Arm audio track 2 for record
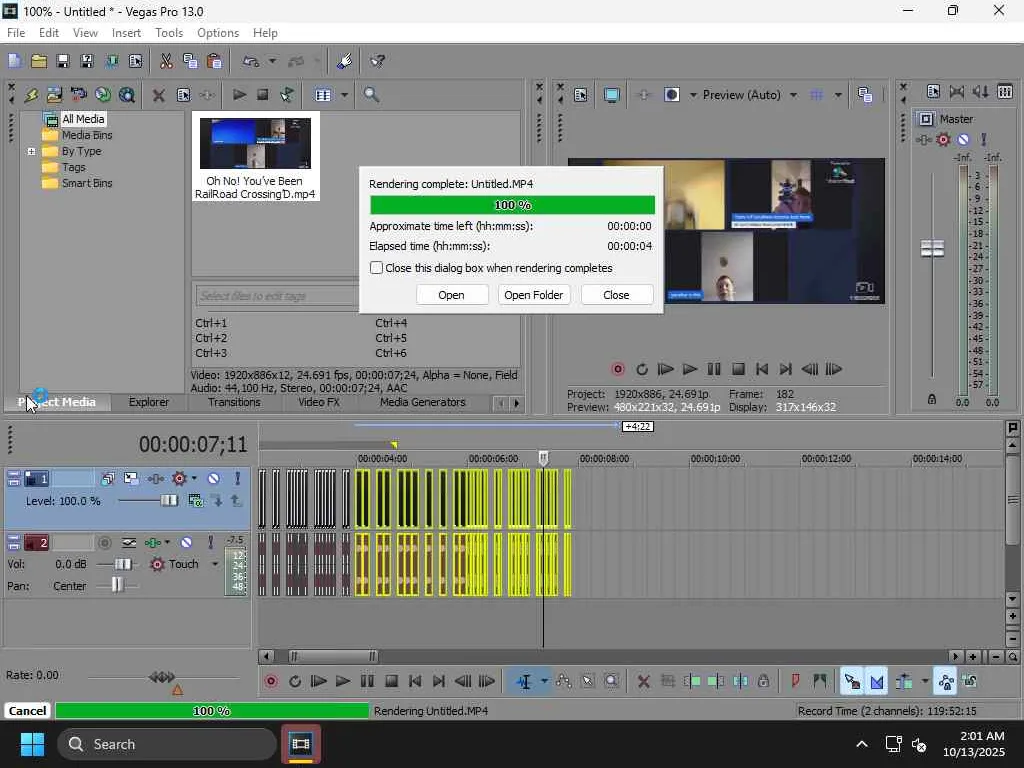This screenshot has width=1024, height=768. coord(104,543)
